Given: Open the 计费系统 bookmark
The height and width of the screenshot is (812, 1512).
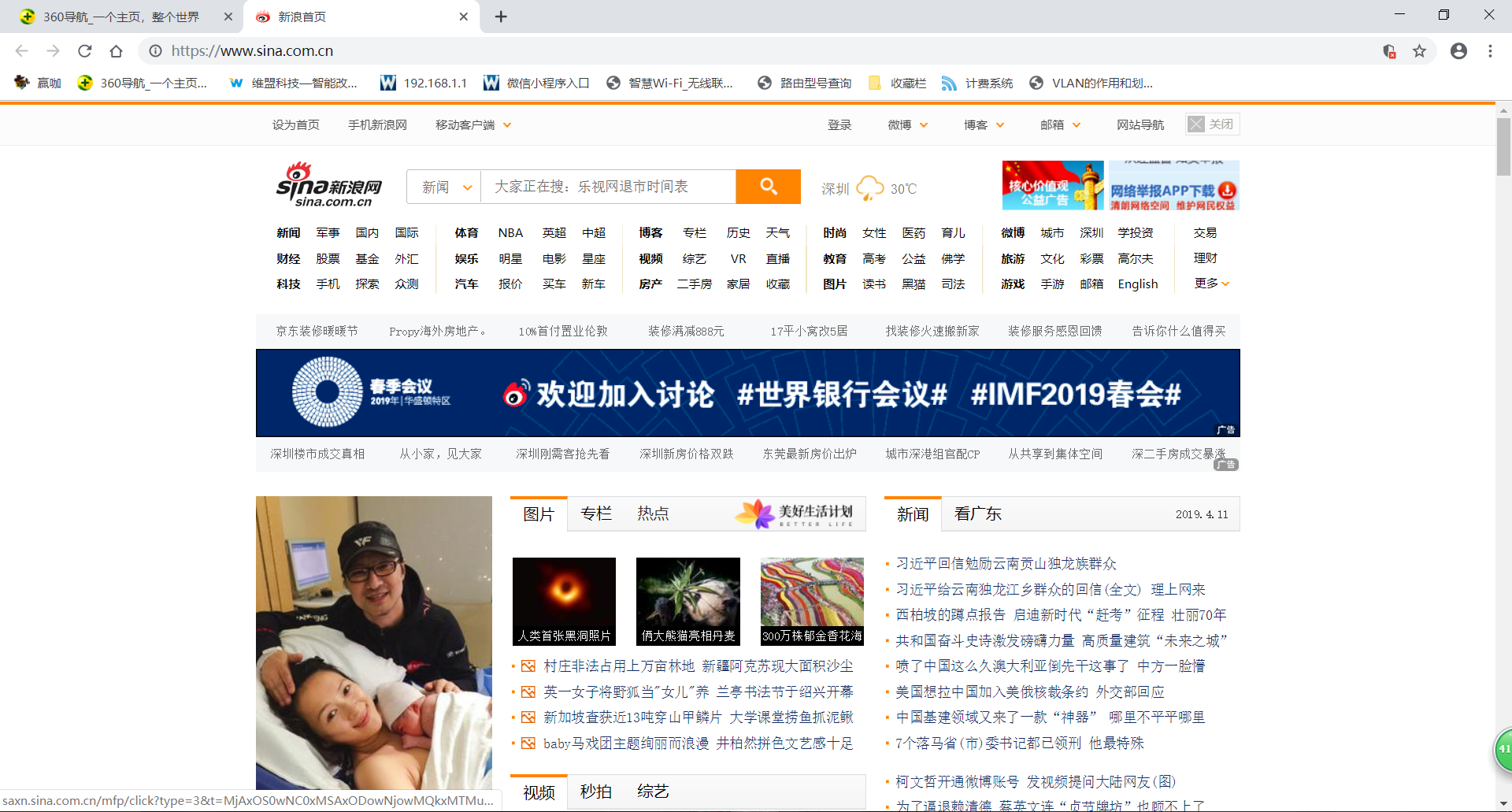Looking at the screenshot, I should 977,83.
